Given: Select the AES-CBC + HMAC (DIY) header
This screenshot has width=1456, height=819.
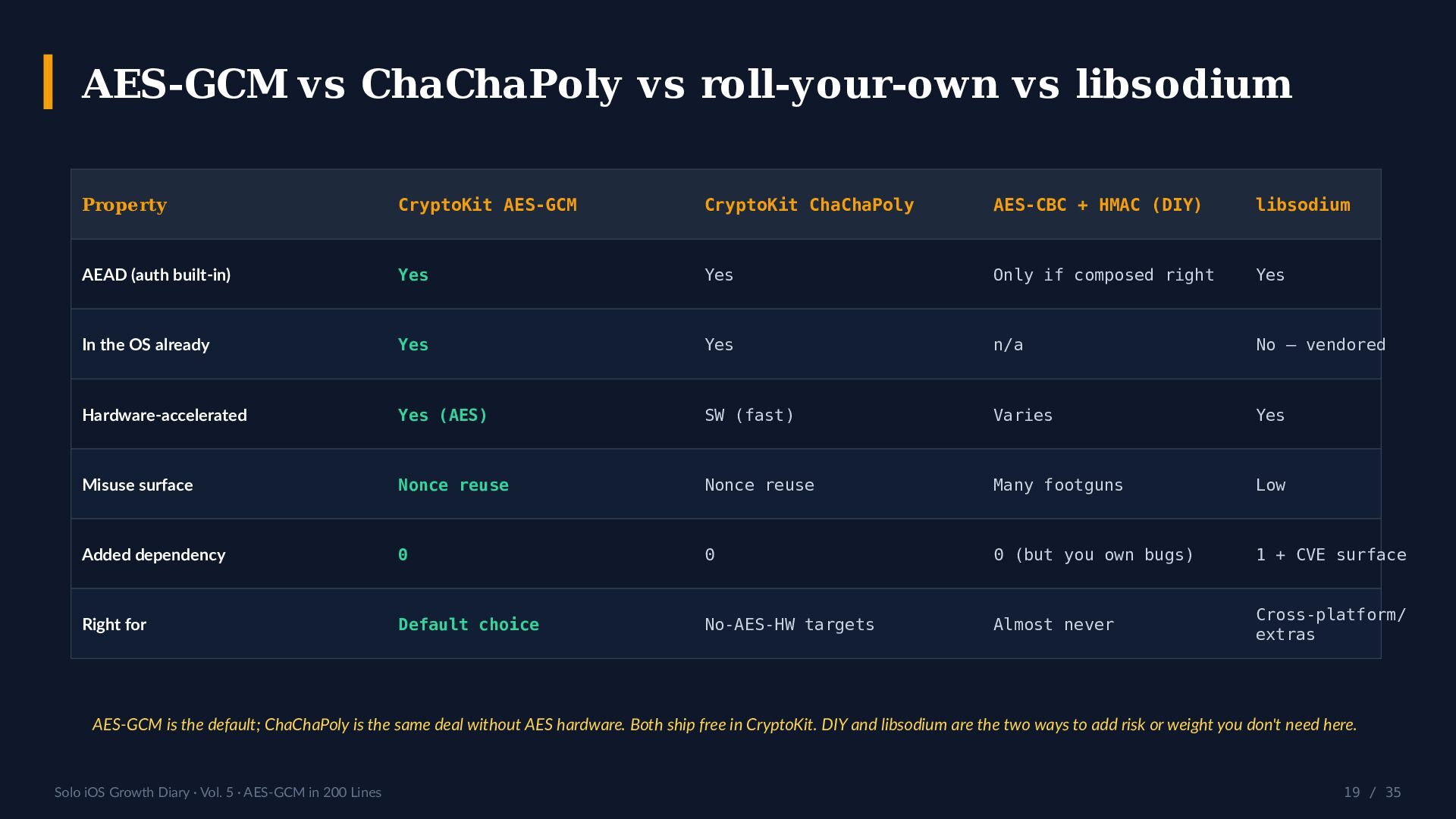Looking at the screenshot, I should point(1097,205).
